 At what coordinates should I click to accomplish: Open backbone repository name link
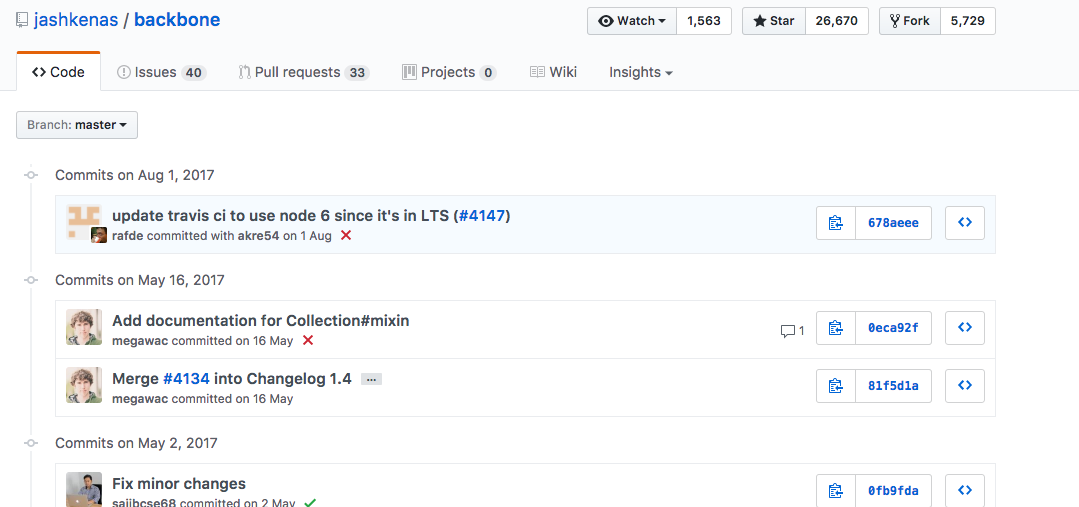click(x=177, y=20)
